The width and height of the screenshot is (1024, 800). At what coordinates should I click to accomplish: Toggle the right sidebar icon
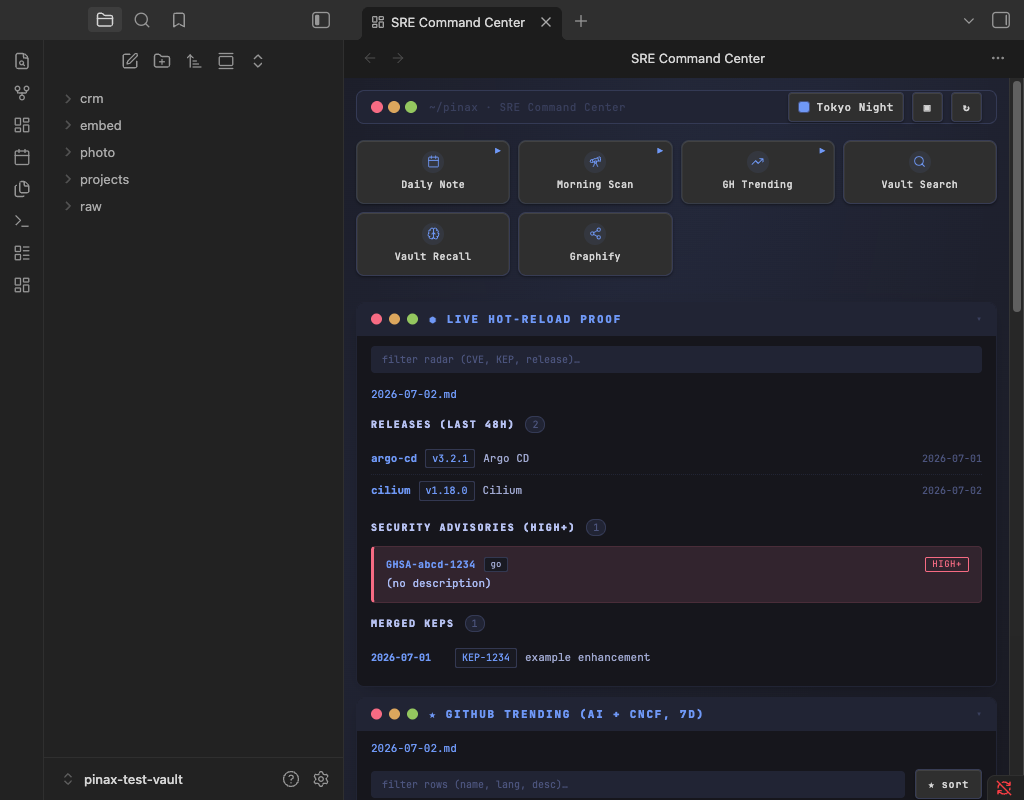point(1000,20)
